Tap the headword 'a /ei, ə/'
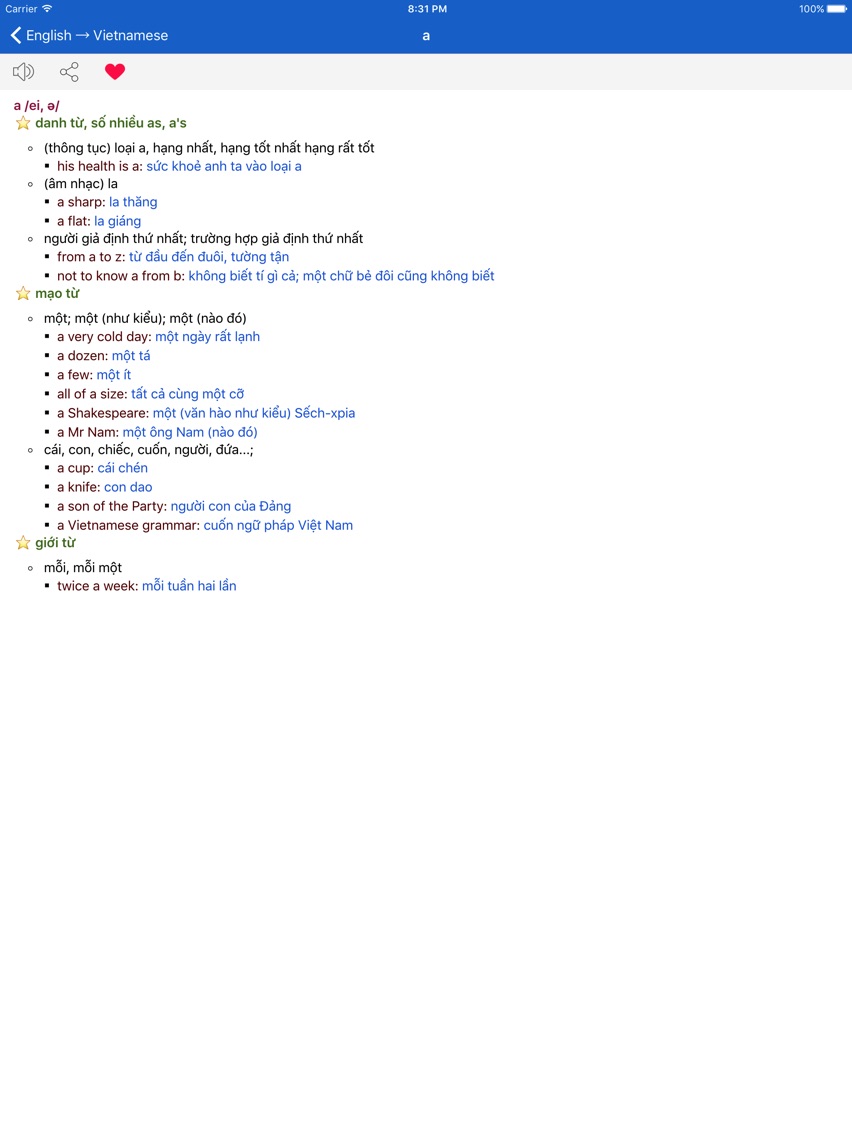 tap(37, 106)
